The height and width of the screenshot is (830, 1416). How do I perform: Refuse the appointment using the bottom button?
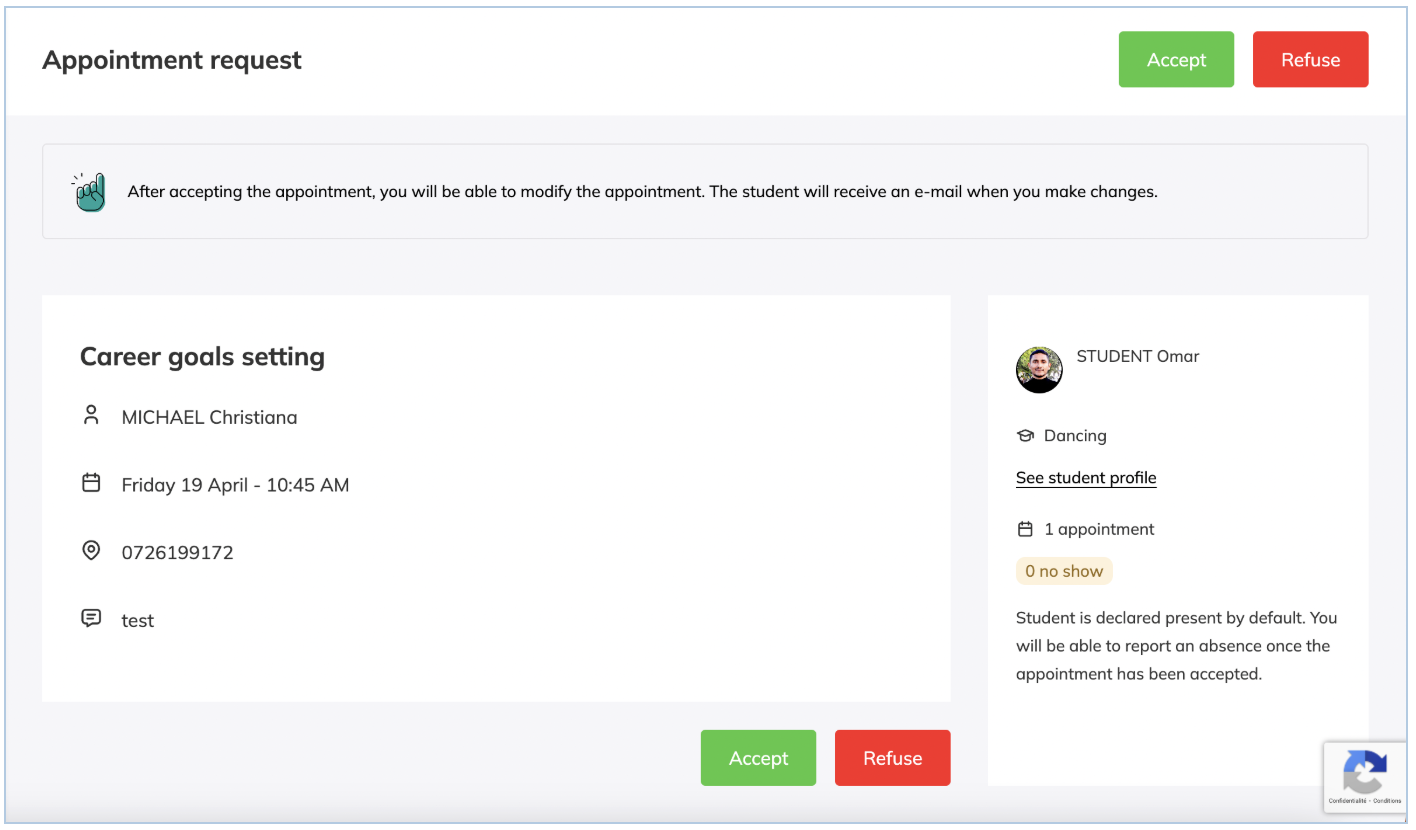coord(892,758)
